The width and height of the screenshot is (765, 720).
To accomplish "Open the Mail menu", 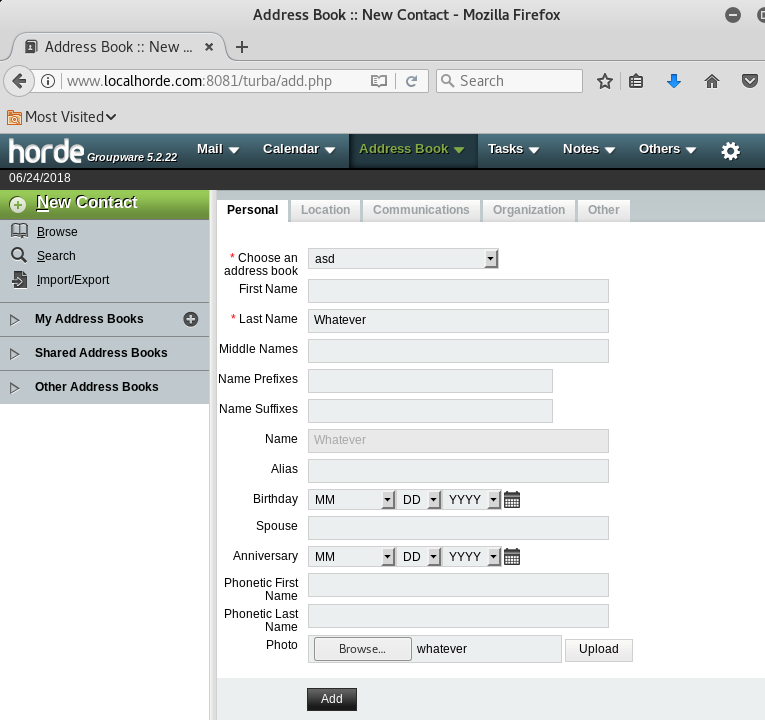I will coord(218,149).
